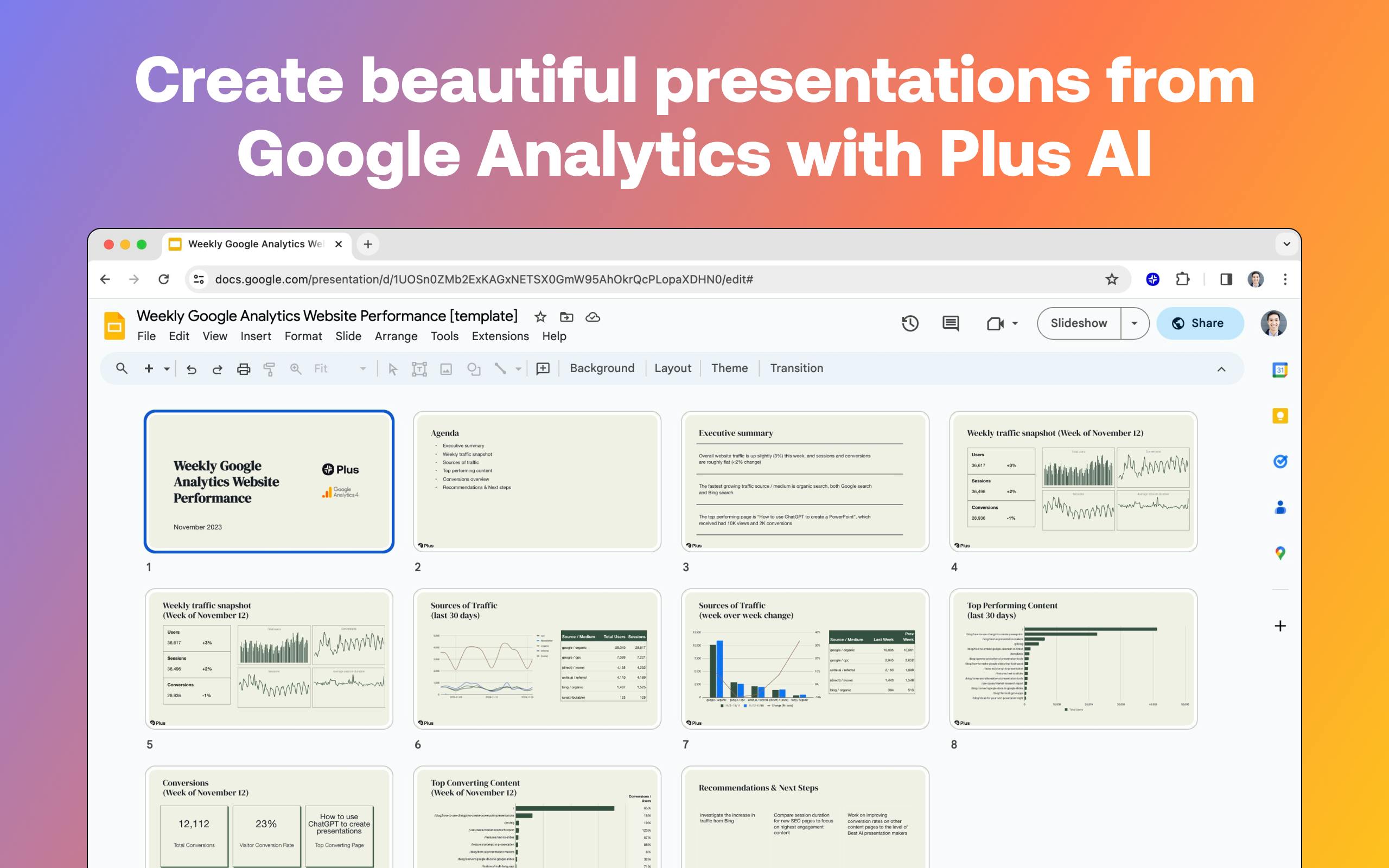
Task: Collapse the toolbar menus chevron
Action: tap(1221, 369)
